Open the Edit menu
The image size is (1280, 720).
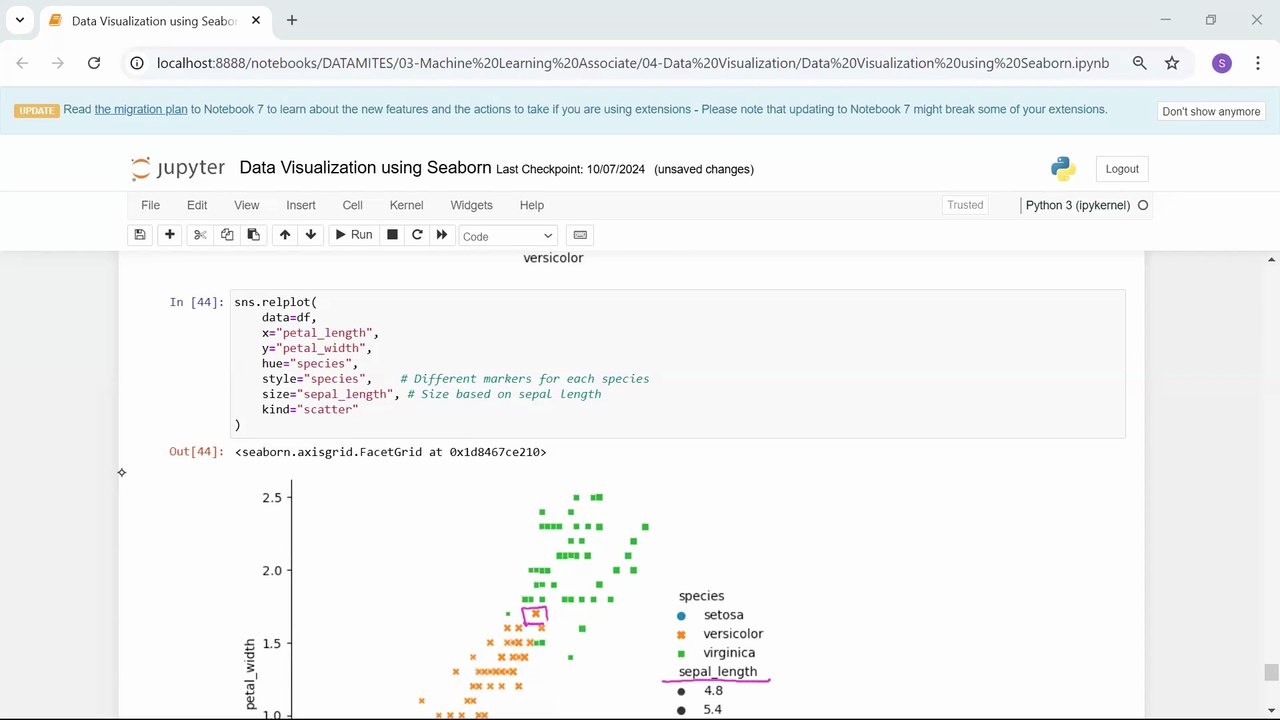point(197,205)
